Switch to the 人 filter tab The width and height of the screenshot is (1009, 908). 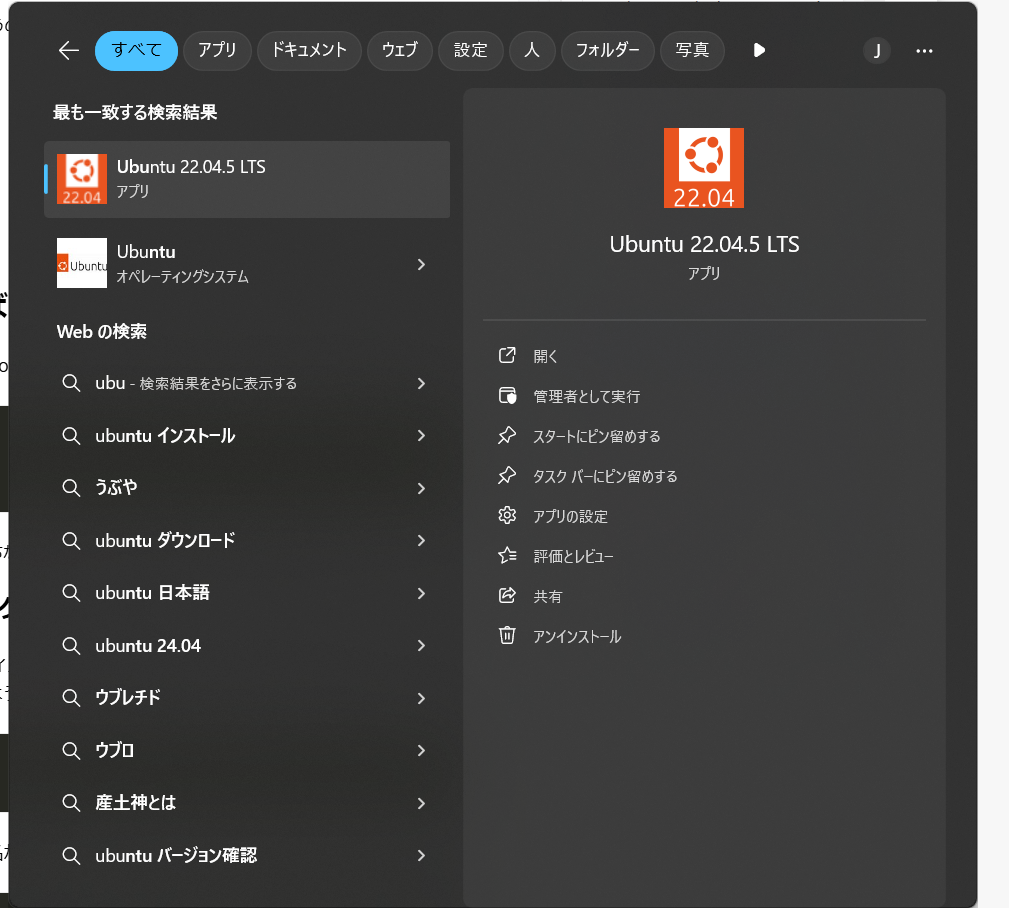532,50
